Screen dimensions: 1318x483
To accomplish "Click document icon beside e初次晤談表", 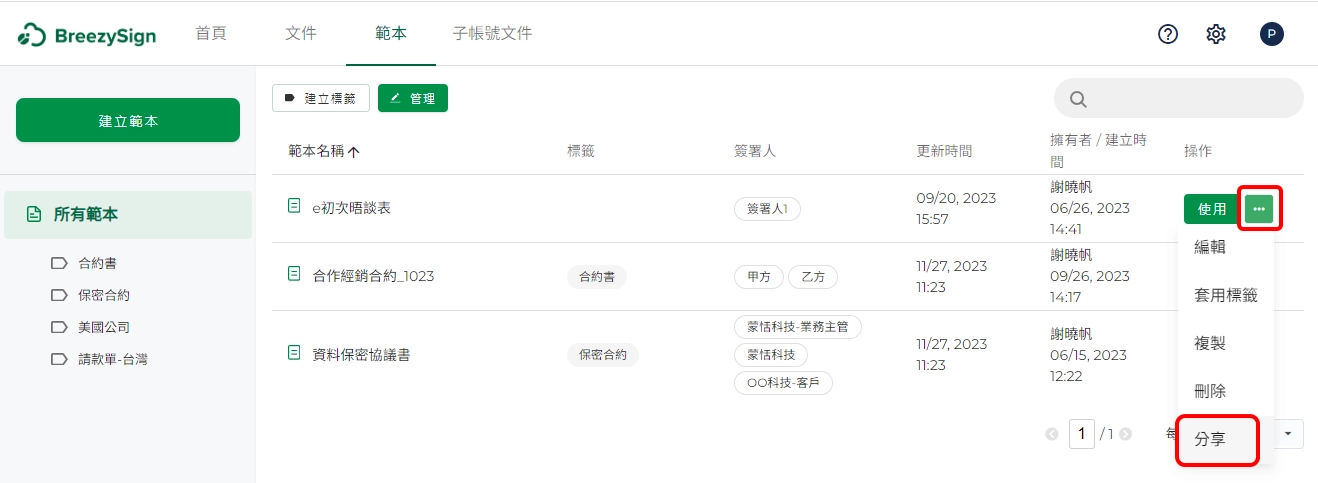I will (x=294, y=206).
